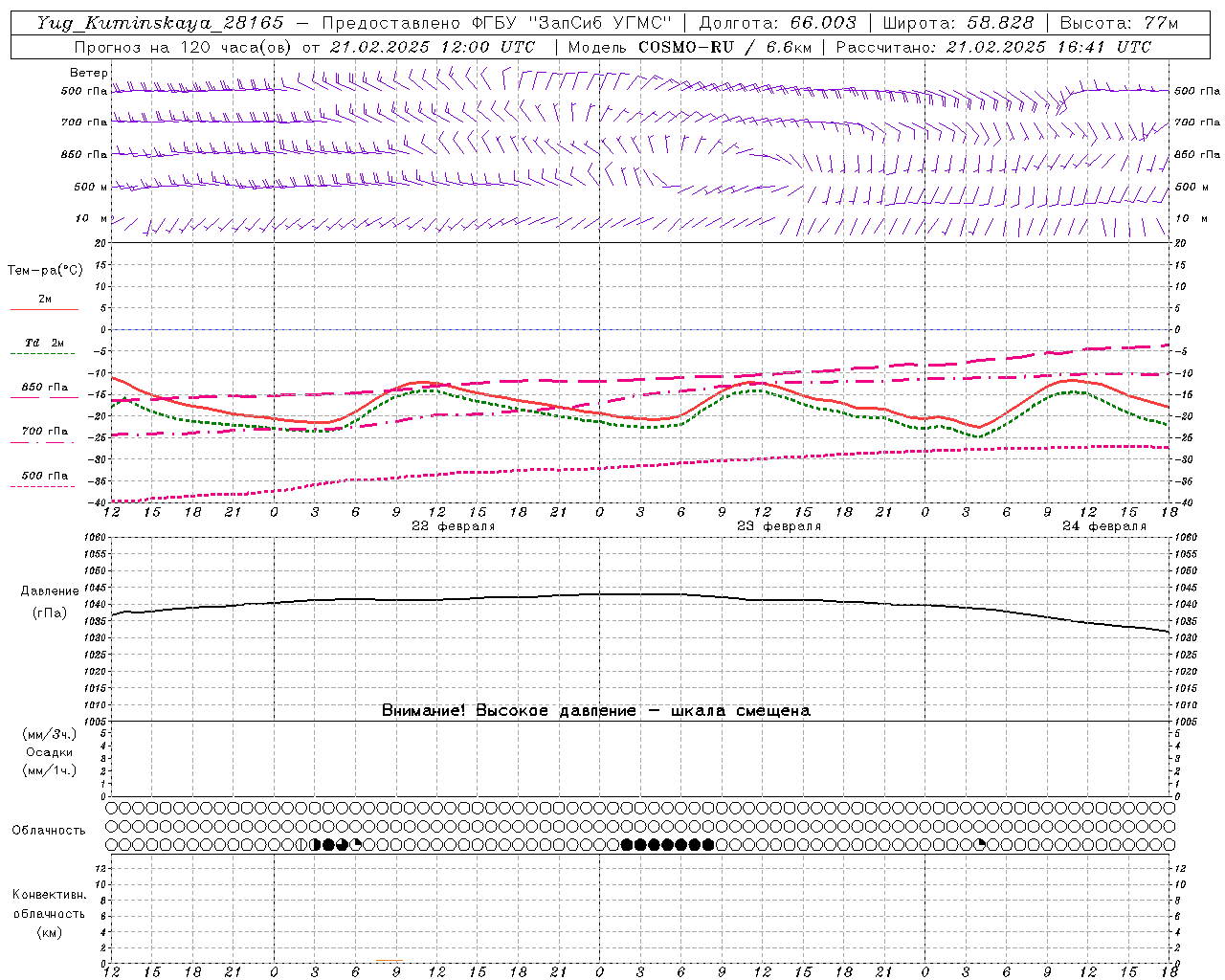Click the model name COSMO-RU / 6.6км
The image size is (1225, 980).
724,47
